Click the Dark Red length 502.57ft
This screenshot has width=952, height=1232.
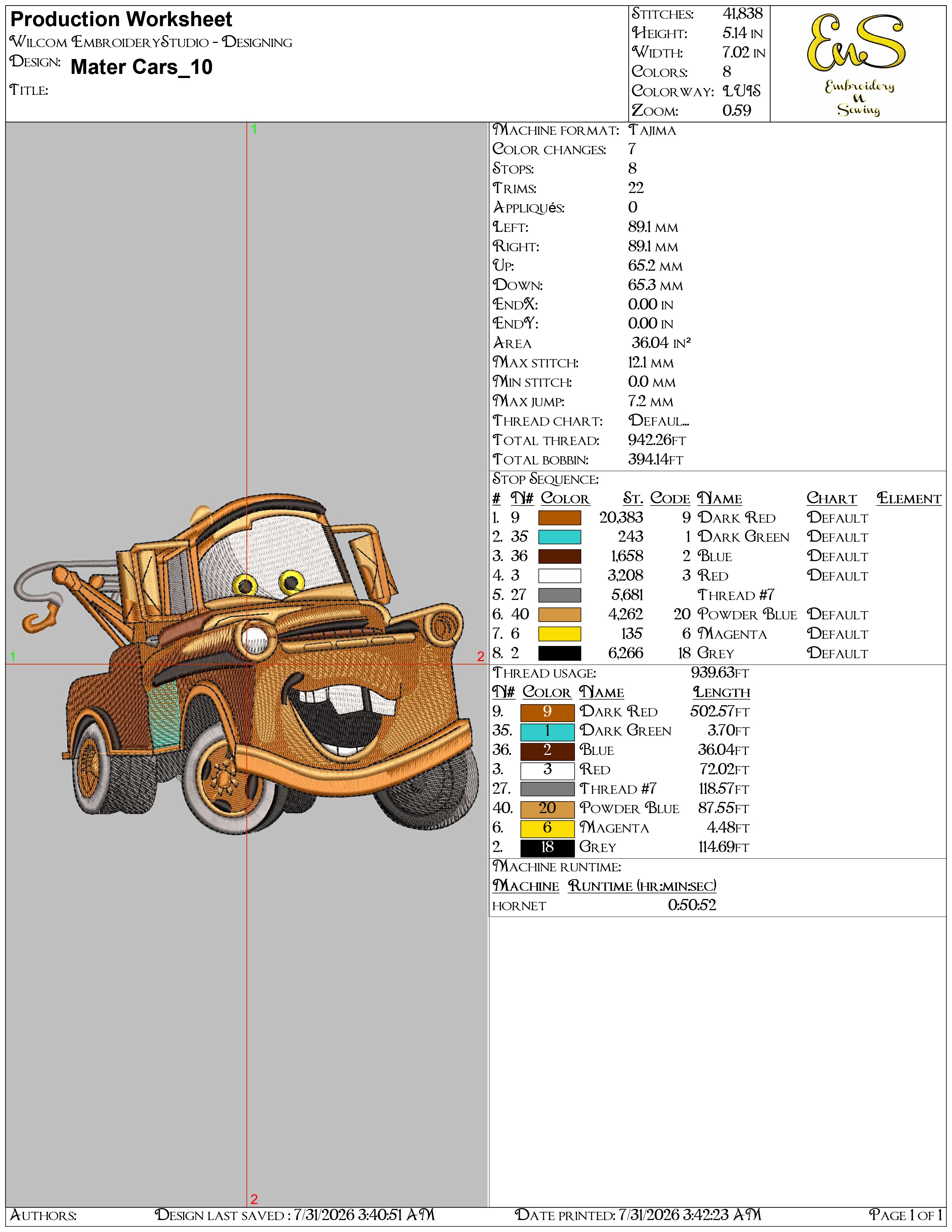720,711
